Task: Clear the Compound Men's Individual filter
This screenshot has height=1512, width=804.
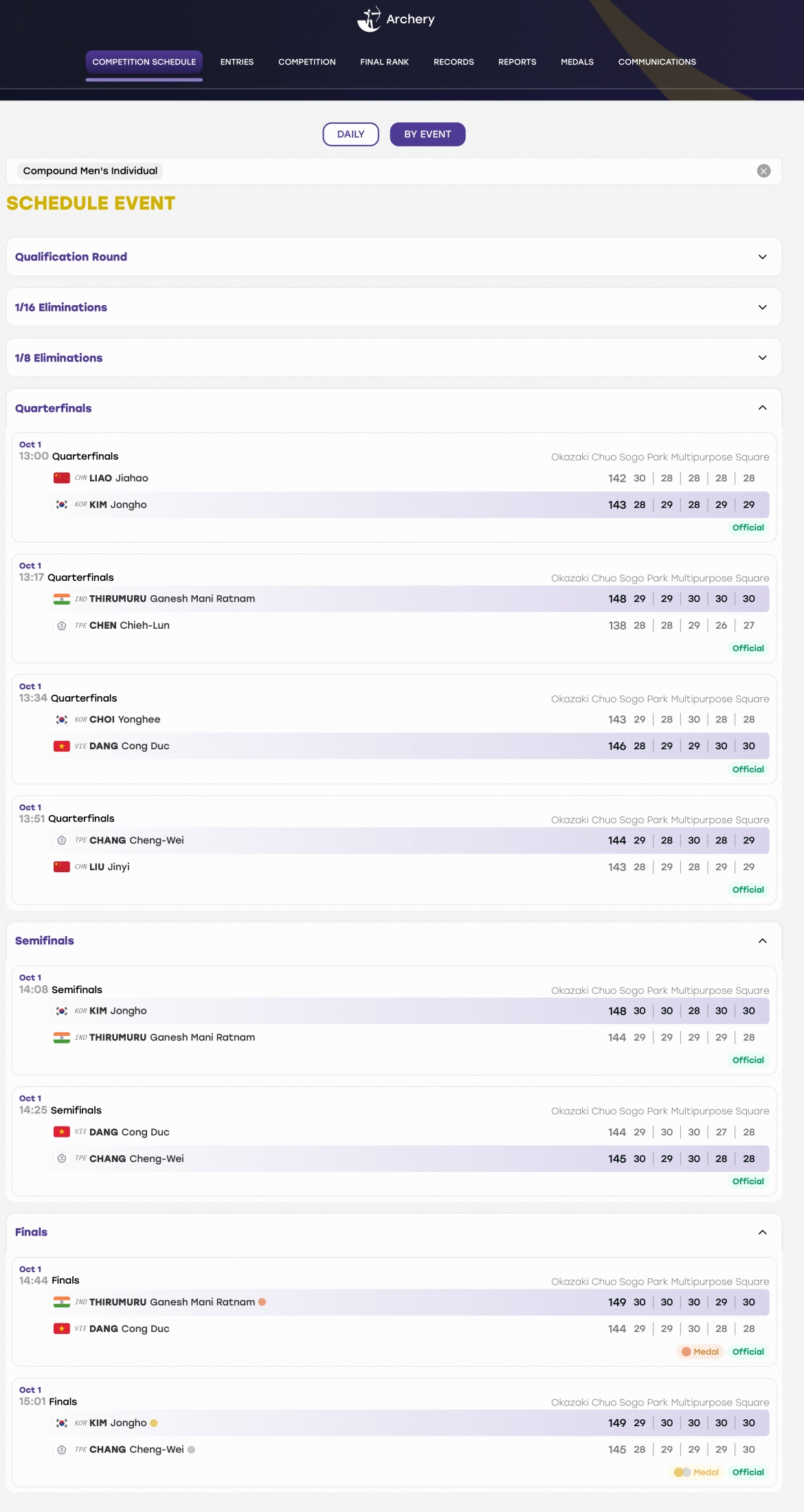Action: 763,171
